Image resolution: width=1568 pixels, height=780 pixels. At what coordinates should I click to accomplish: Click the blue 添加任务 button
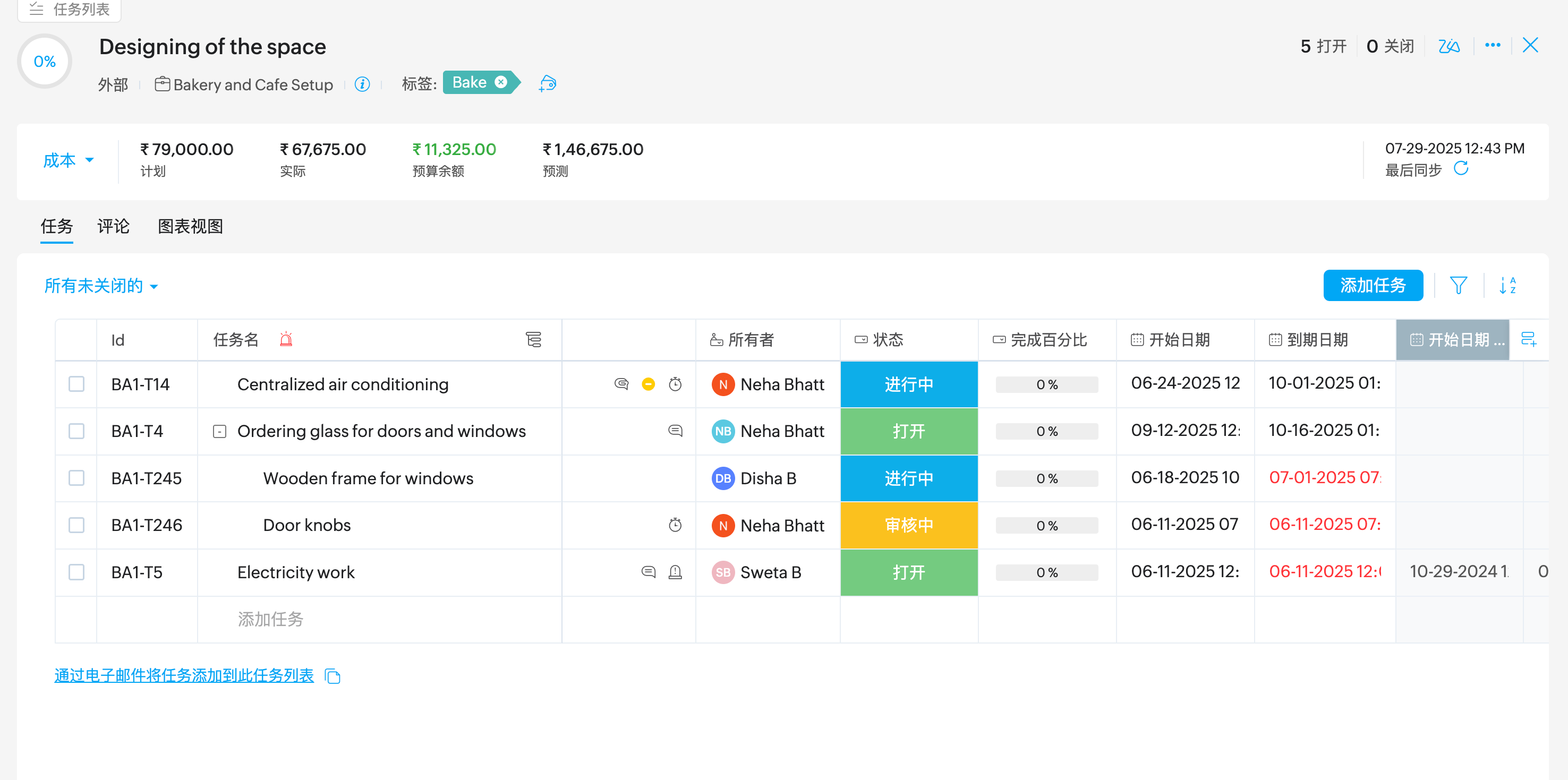[x=1373, y=285]
